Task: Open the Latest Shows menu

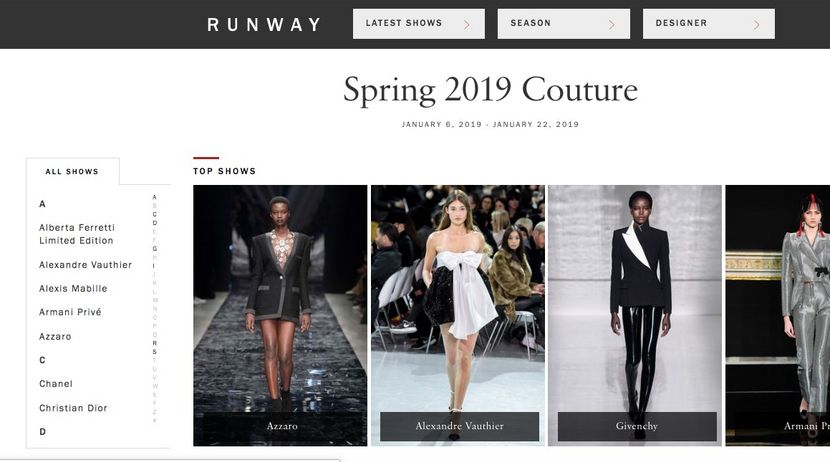Action: (419, 23)
